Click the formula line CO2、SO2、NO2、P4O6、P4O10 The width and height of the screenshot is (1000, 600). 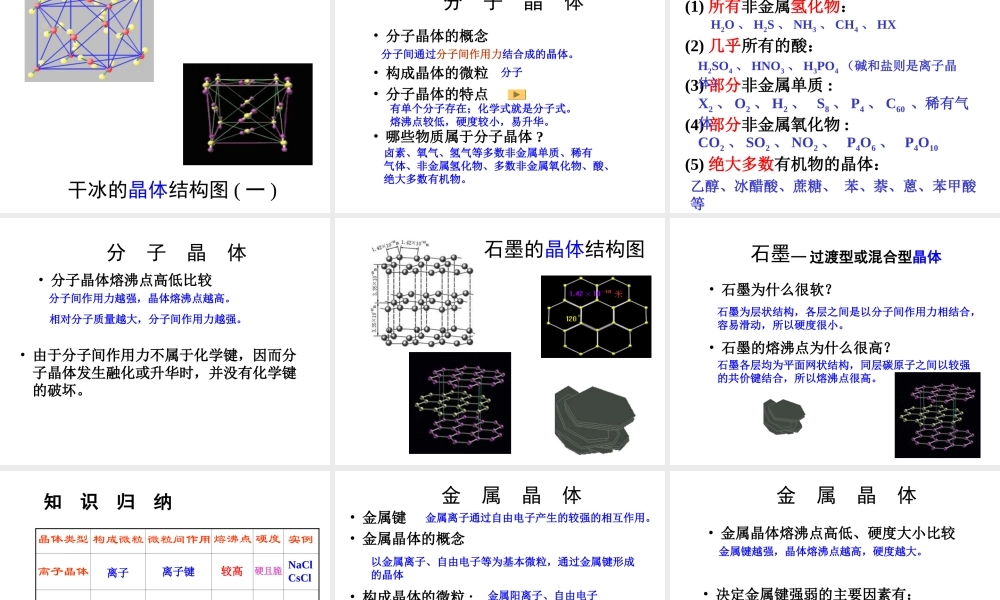click(818, 143)
